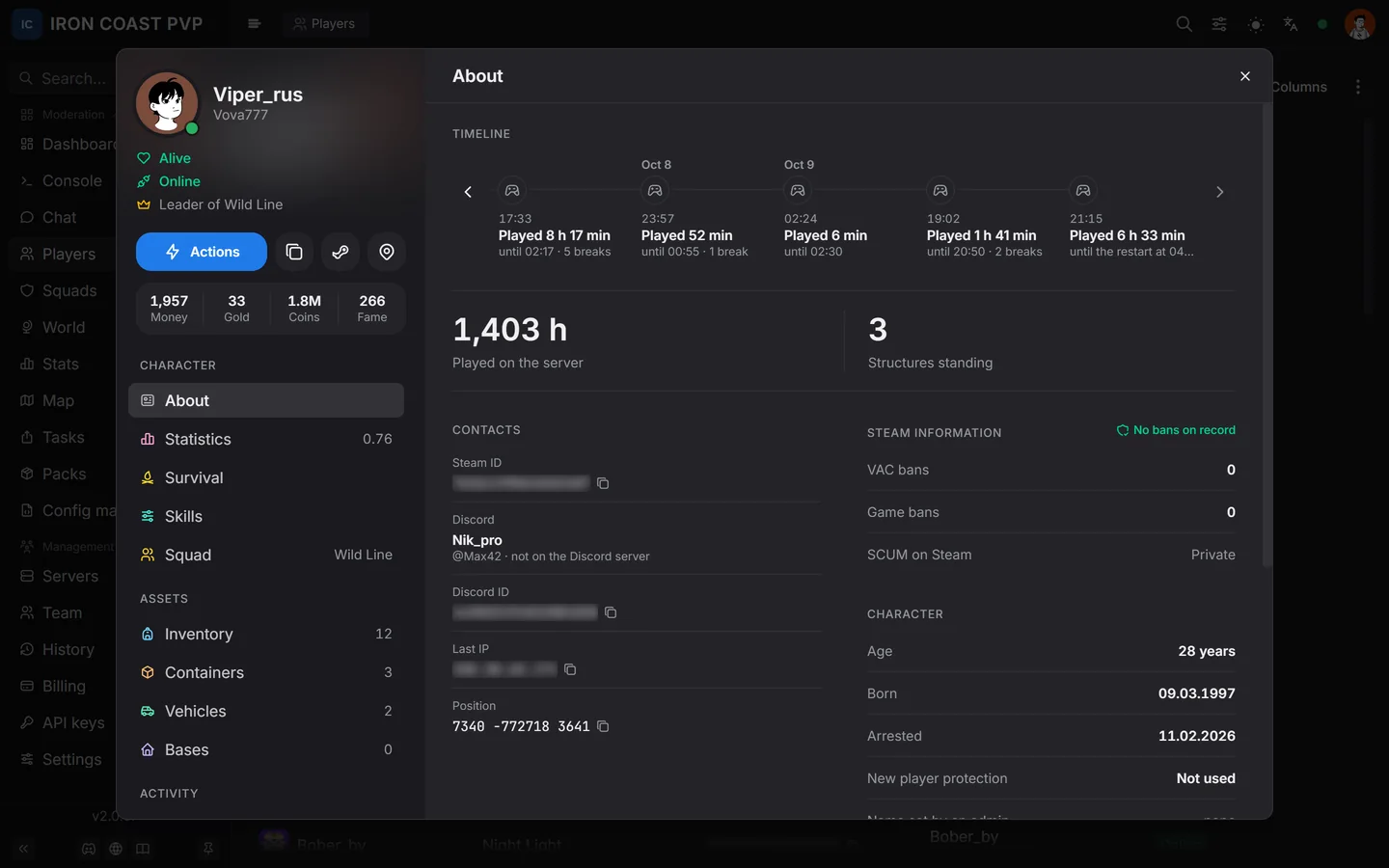Close the About player dialog
The width and height of the screenshot is (1389, 868).
1245,76
